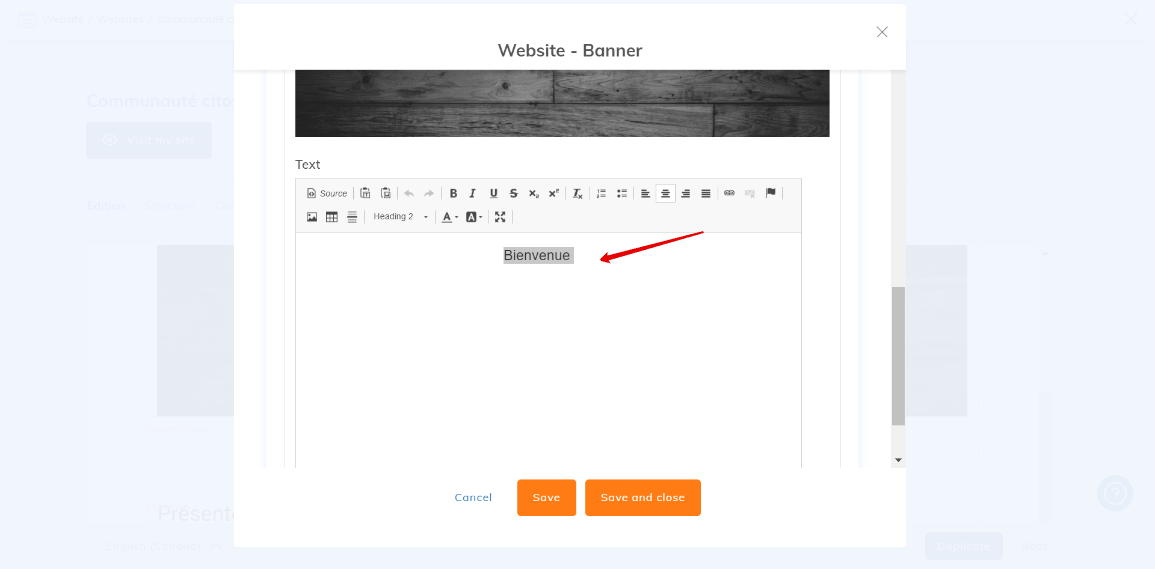The width and height of the screenshot is (1155, 569).
Task: Insert a horizontal line
Action: tap(352, 217)
